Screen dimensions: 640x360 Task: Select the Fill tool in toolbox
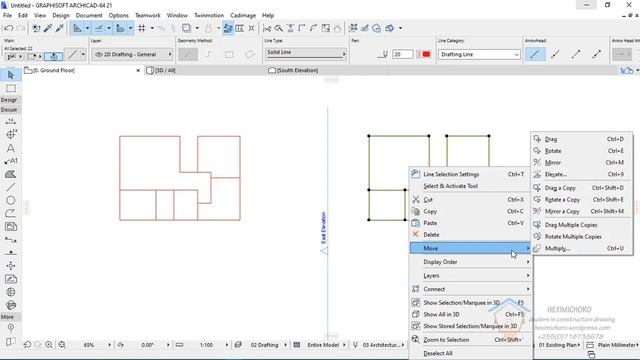click(x=11, y=174)
